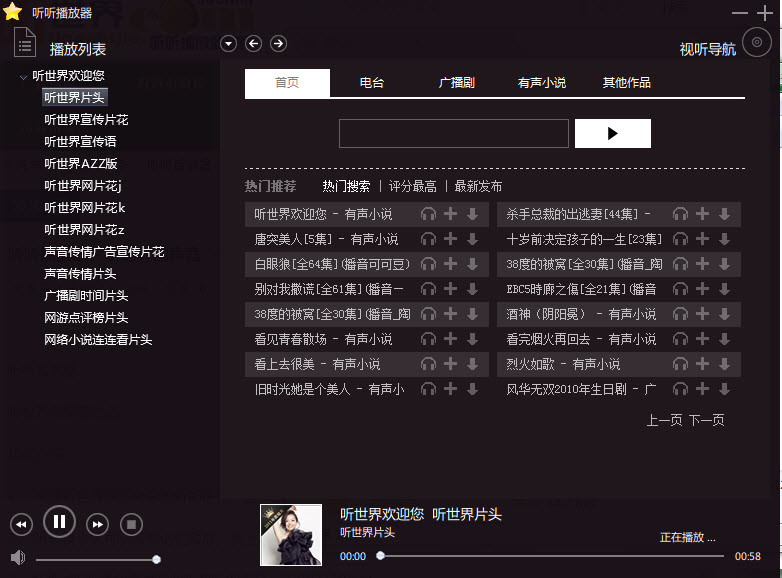Open the round dropdown arrow button
Image resolution: width=782 pixels, height=578 pixels.
(x=228, y=44)
